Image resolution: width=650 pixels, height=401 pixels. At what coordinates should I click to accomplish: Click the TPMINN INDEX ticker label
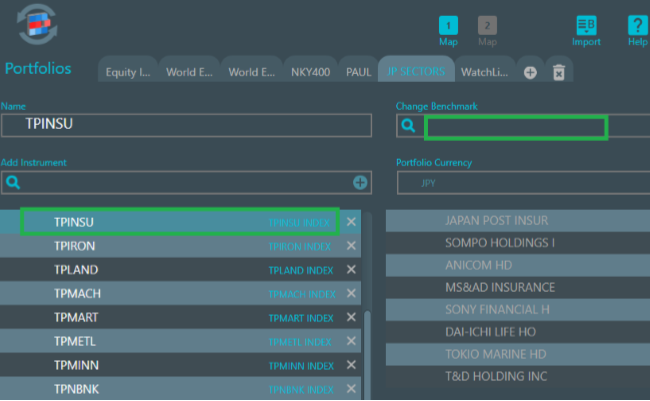point(301,366)
